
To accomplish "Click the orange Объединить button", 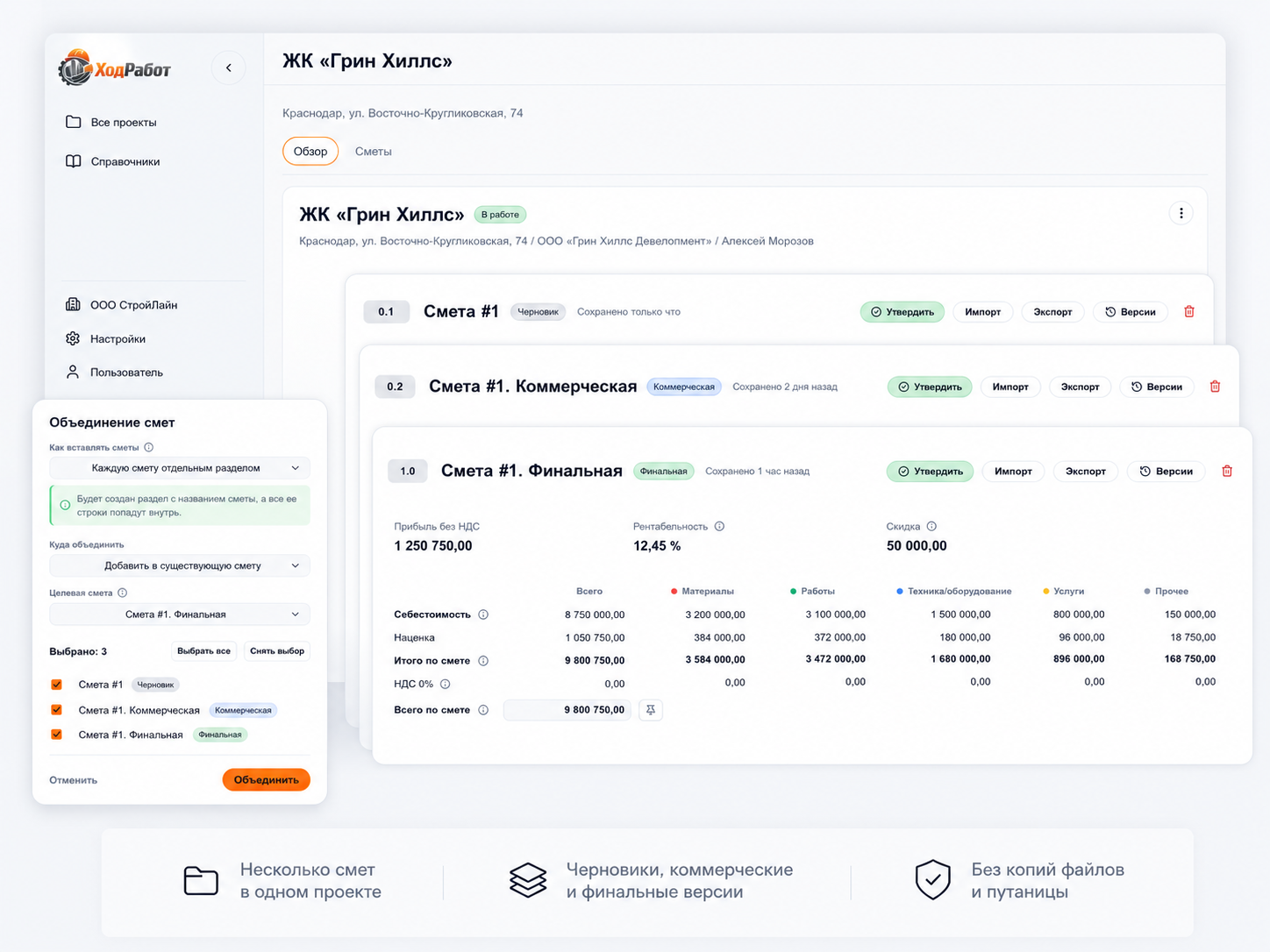I will pos(267,779).
